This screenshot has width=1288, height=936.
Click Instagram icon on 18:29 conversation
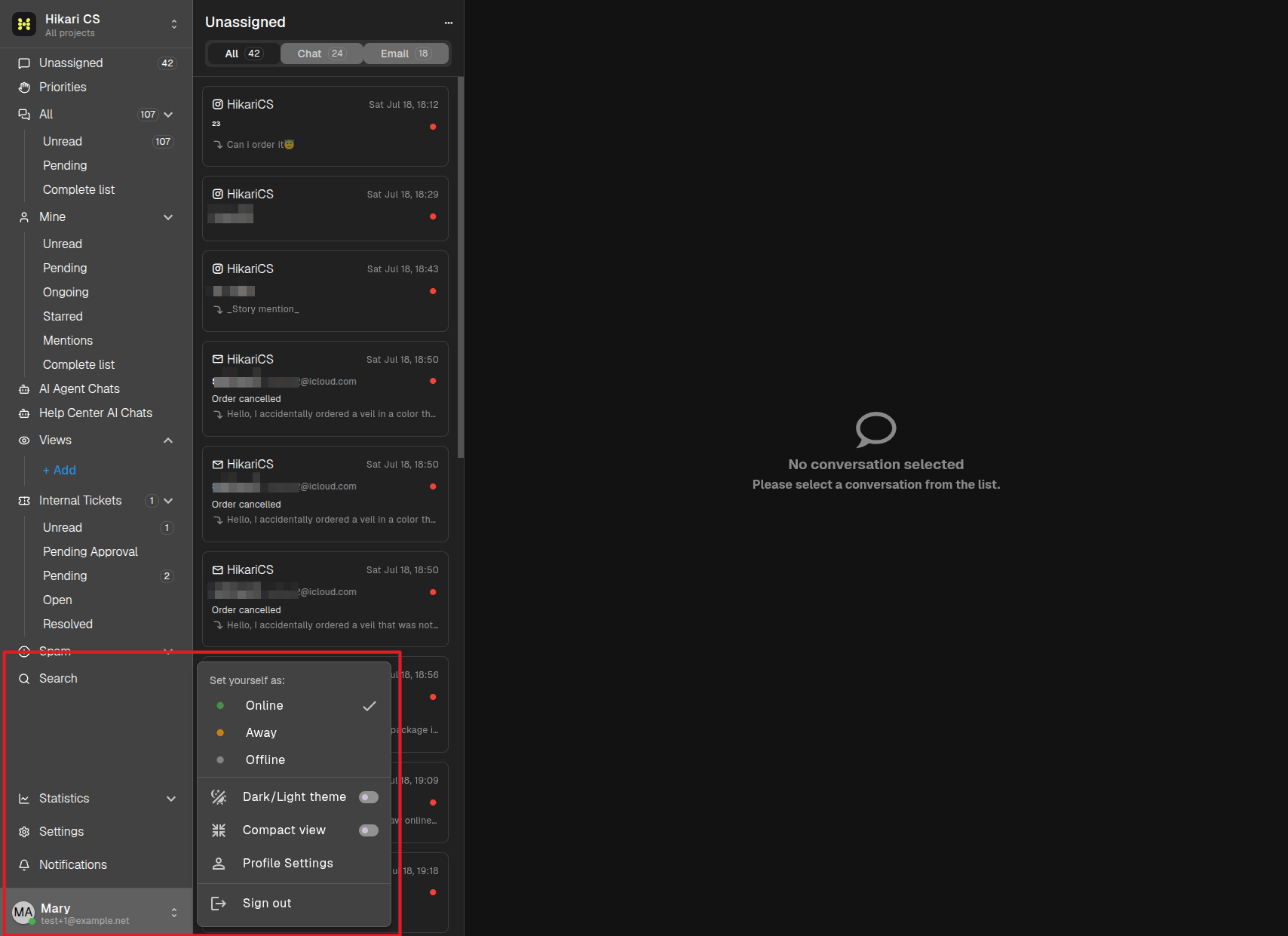[x=218, y=194]
